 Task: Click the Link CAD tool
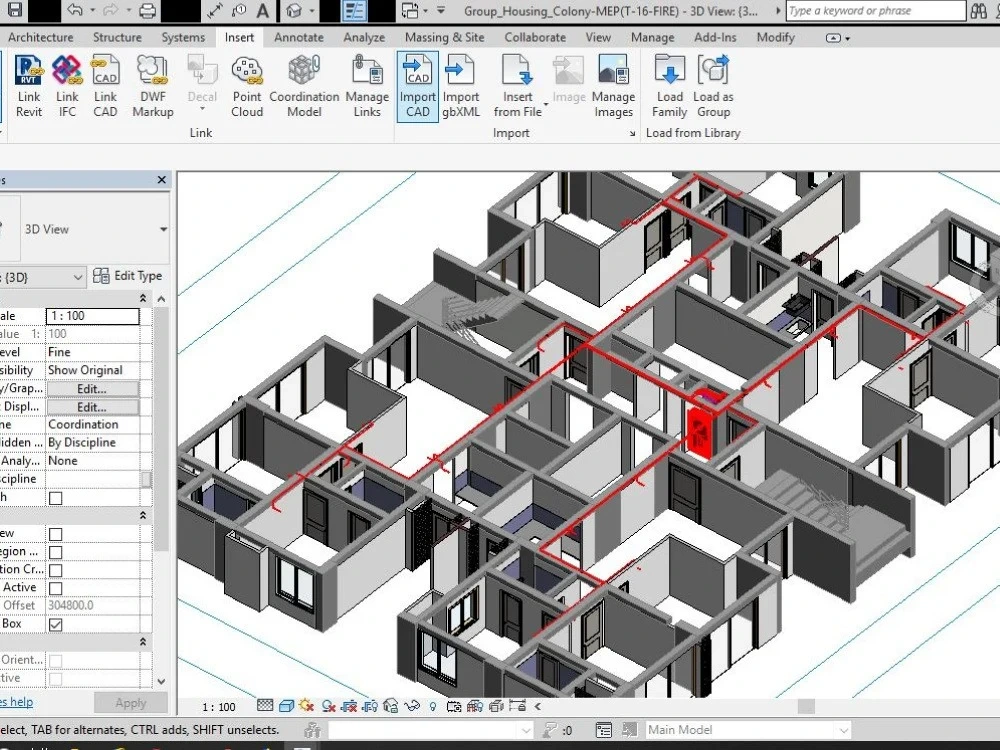[105, 87]
